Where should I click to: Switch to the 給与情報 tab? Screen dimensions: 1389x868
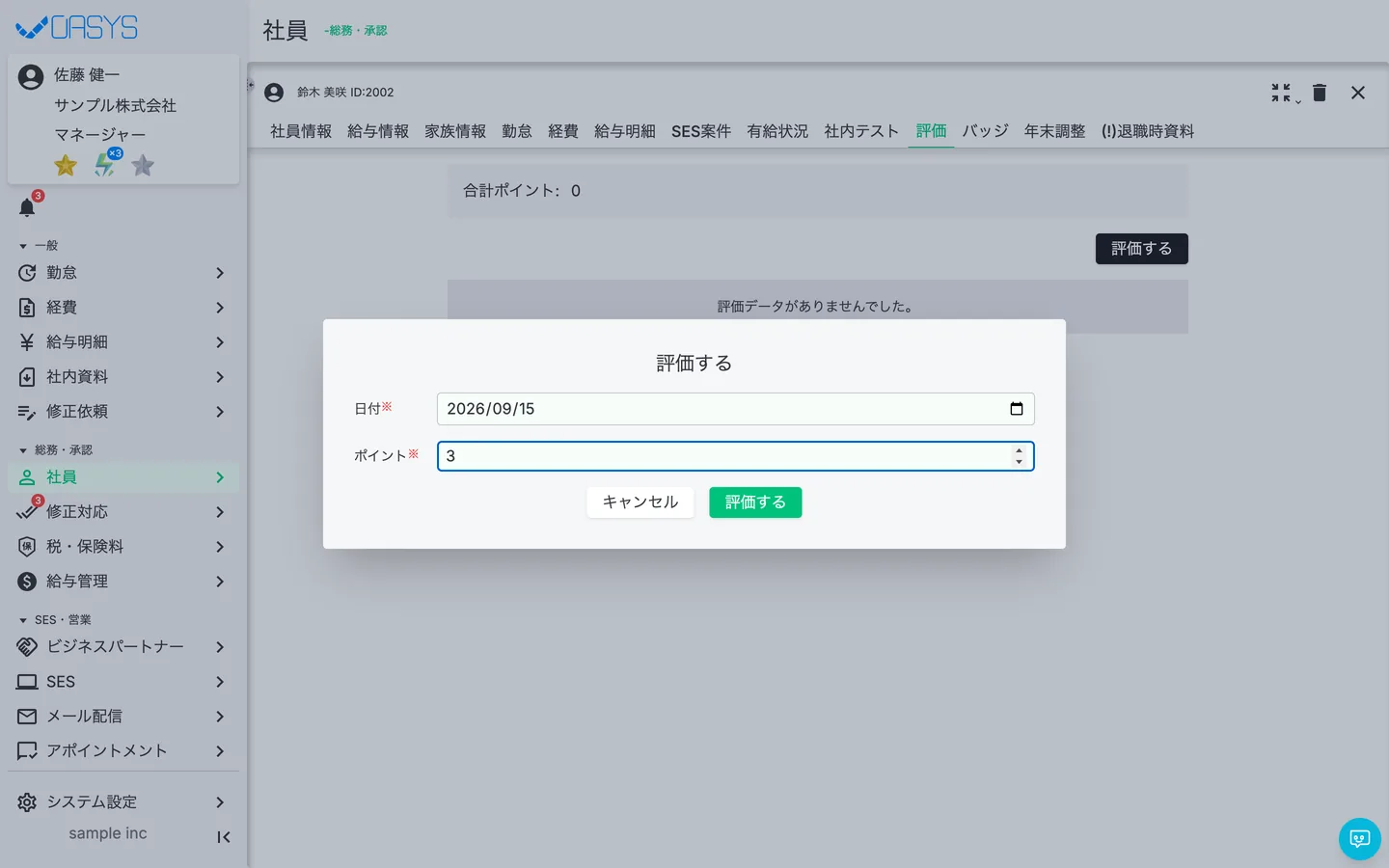pyautogui.click(x=378, y=131)
